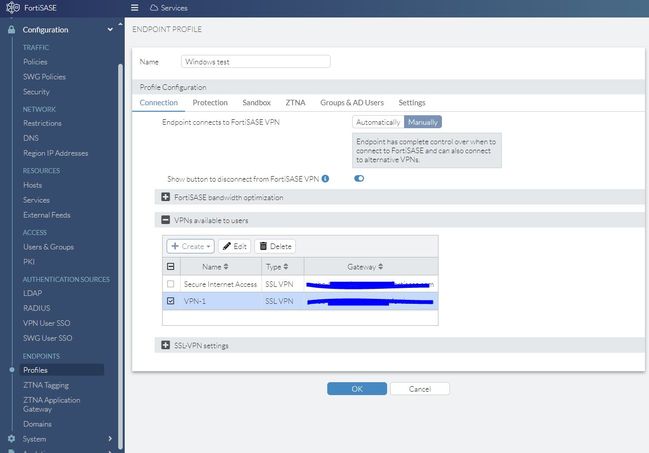Select the Secure Internet Access name cell
The image size is (649, 453).
(220, 284)
